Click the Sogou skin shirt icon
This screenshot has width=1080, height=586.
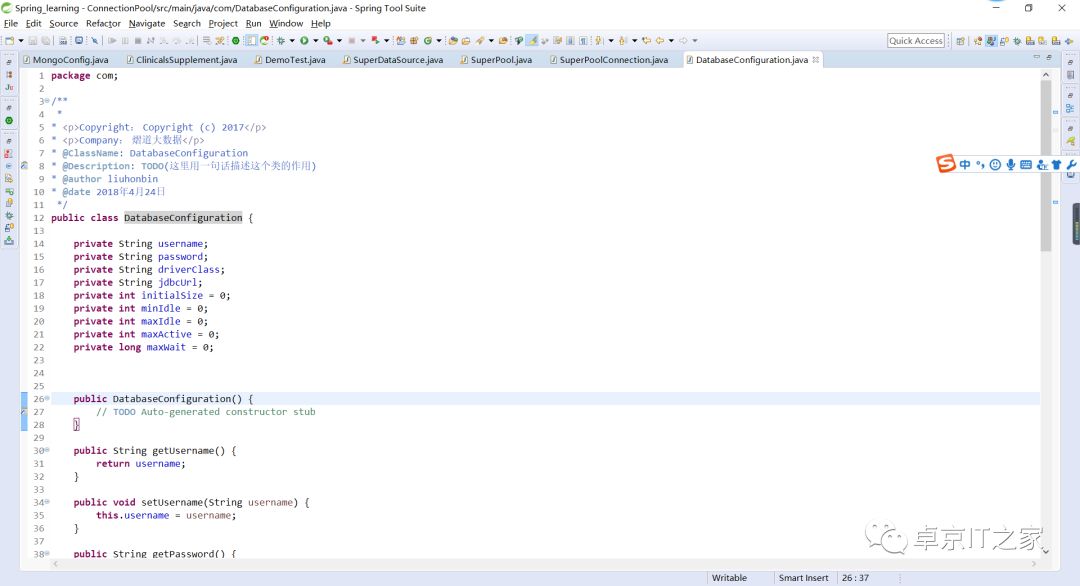pos(1057,165)
